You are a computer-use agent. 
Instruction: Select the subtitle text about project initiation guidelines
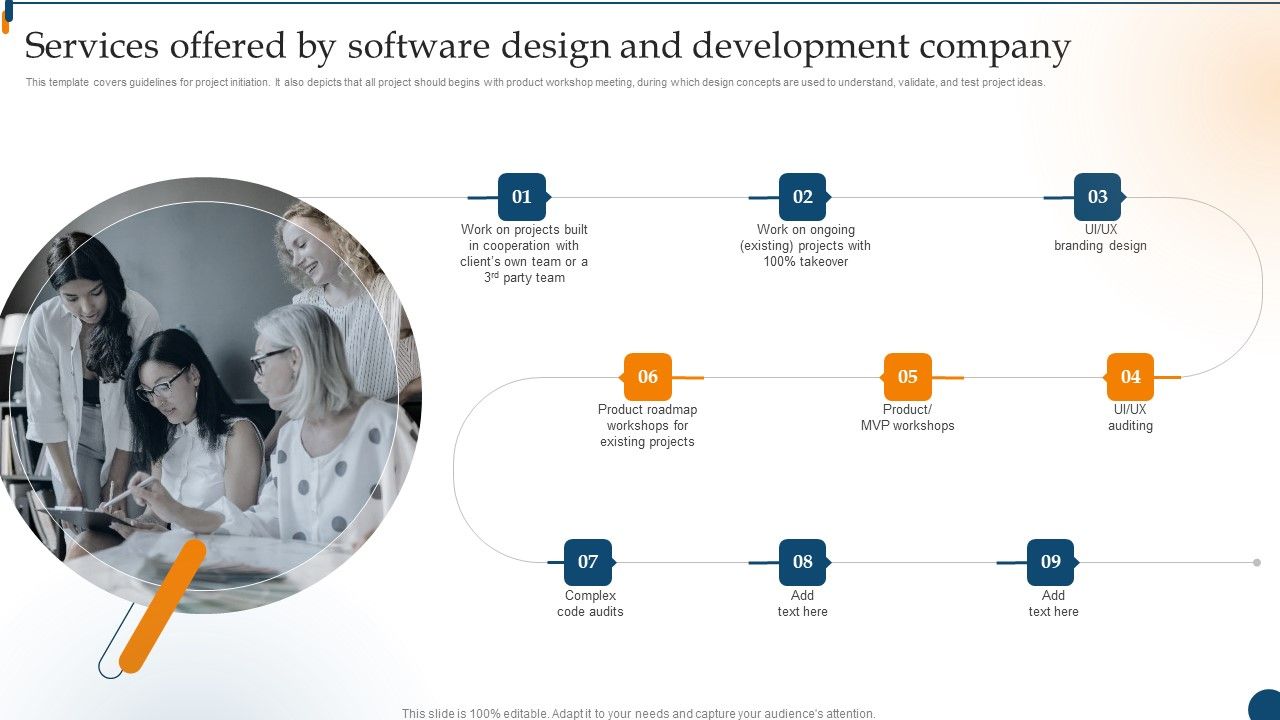point(535,83)
